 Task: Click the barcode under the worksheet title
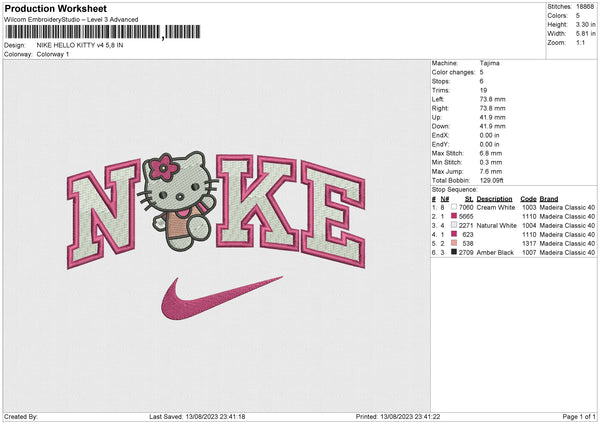click(103, 32)
